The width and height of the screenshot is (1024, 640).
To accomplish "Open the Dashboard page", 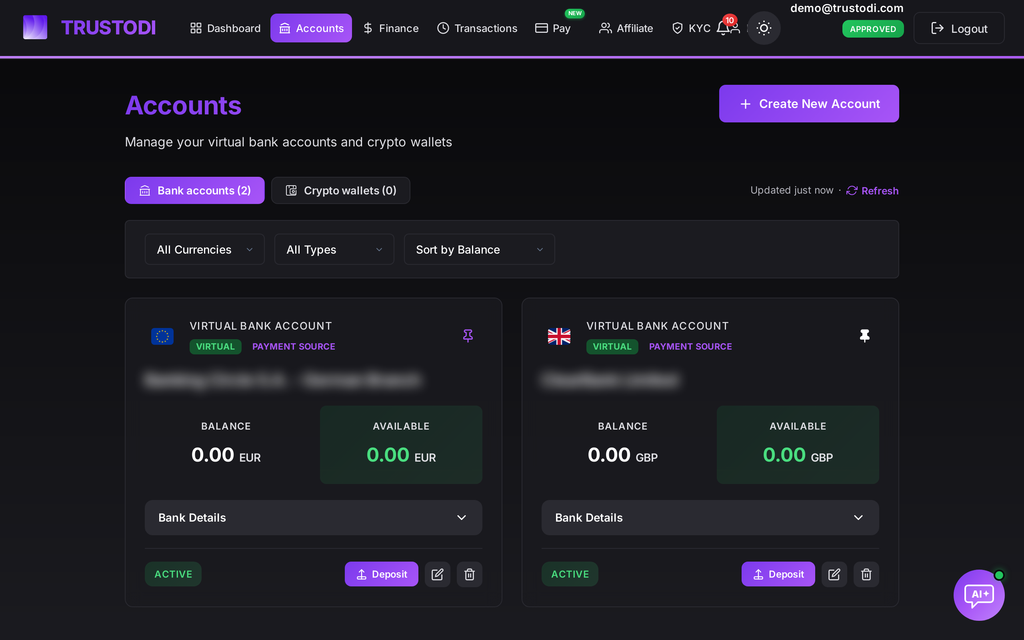I will coord(225,28).
